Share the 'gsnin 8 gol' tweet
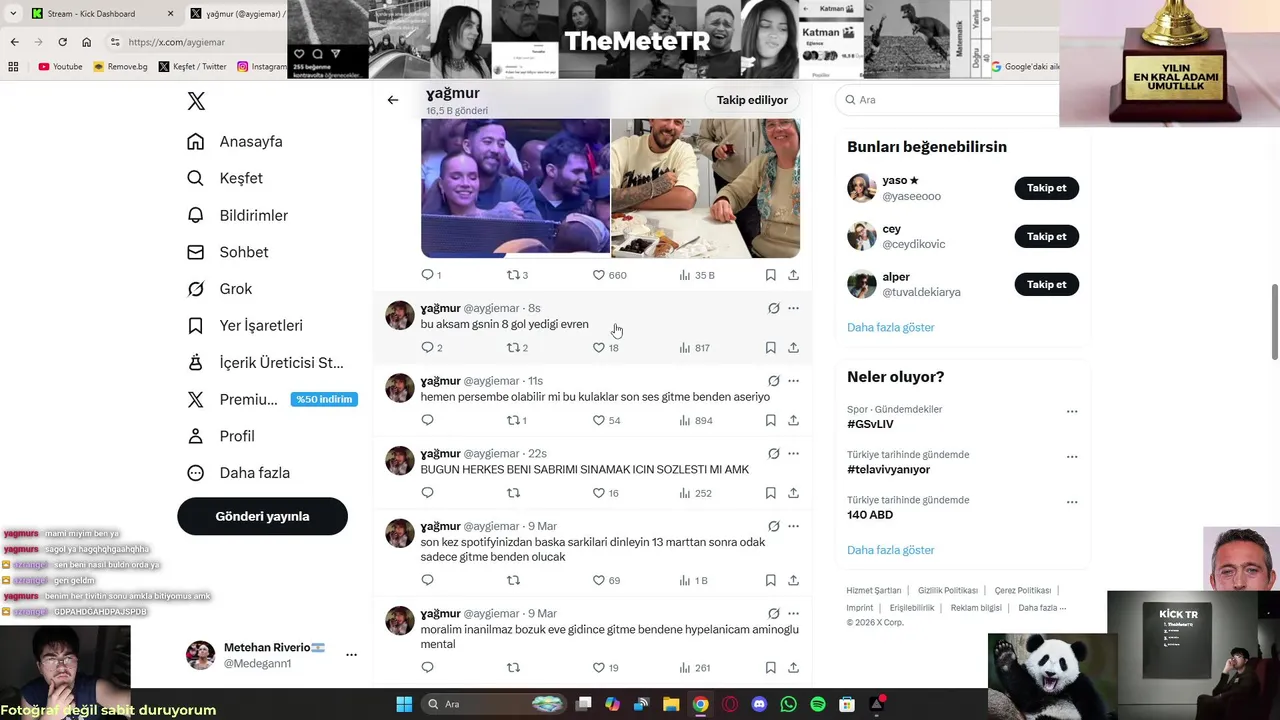 [x=793, y=348]
